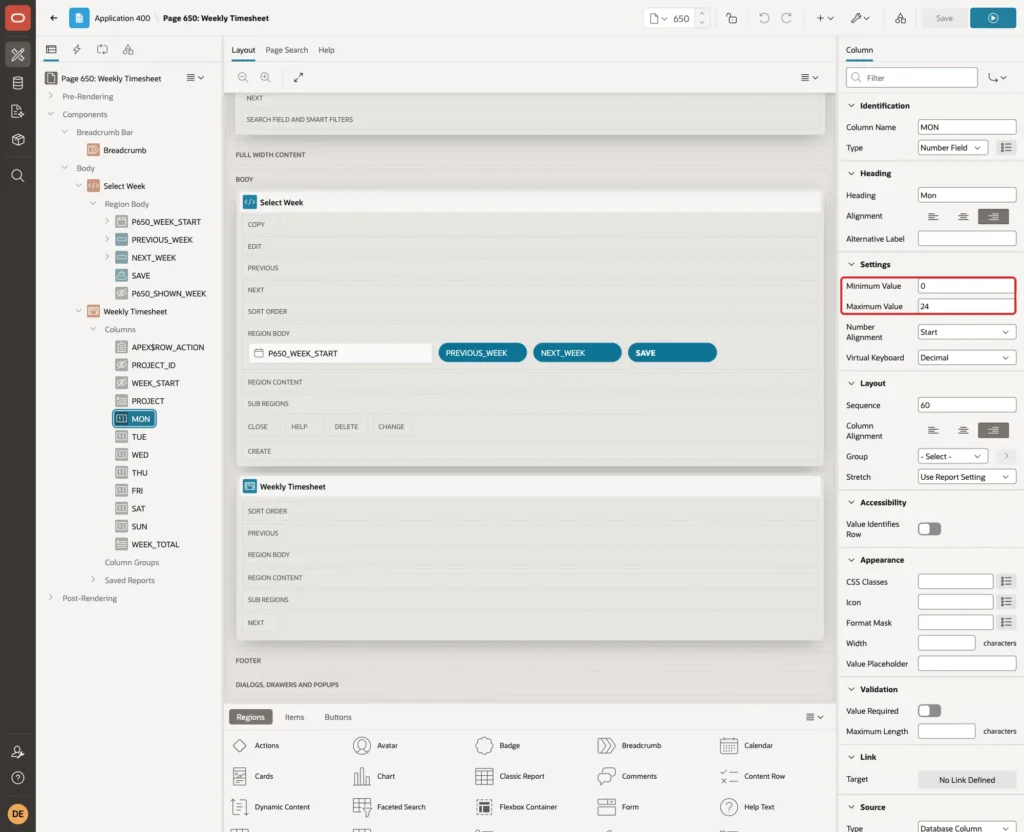Open the utilities wrench menu

click(859, 18)
